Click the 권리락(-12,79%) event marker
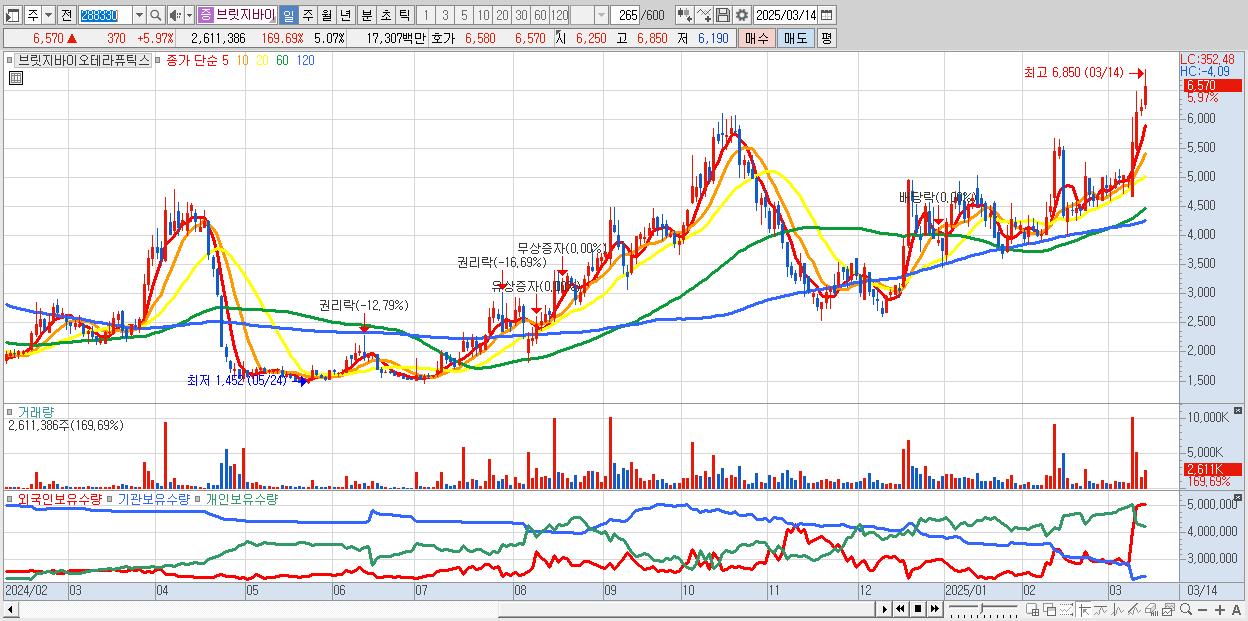The image size is (1248, 621). 364,305
